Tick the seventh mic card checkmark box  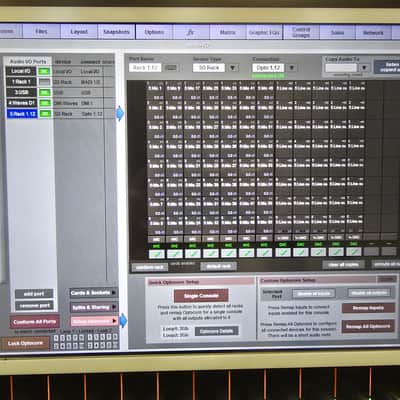pos(264,253)
